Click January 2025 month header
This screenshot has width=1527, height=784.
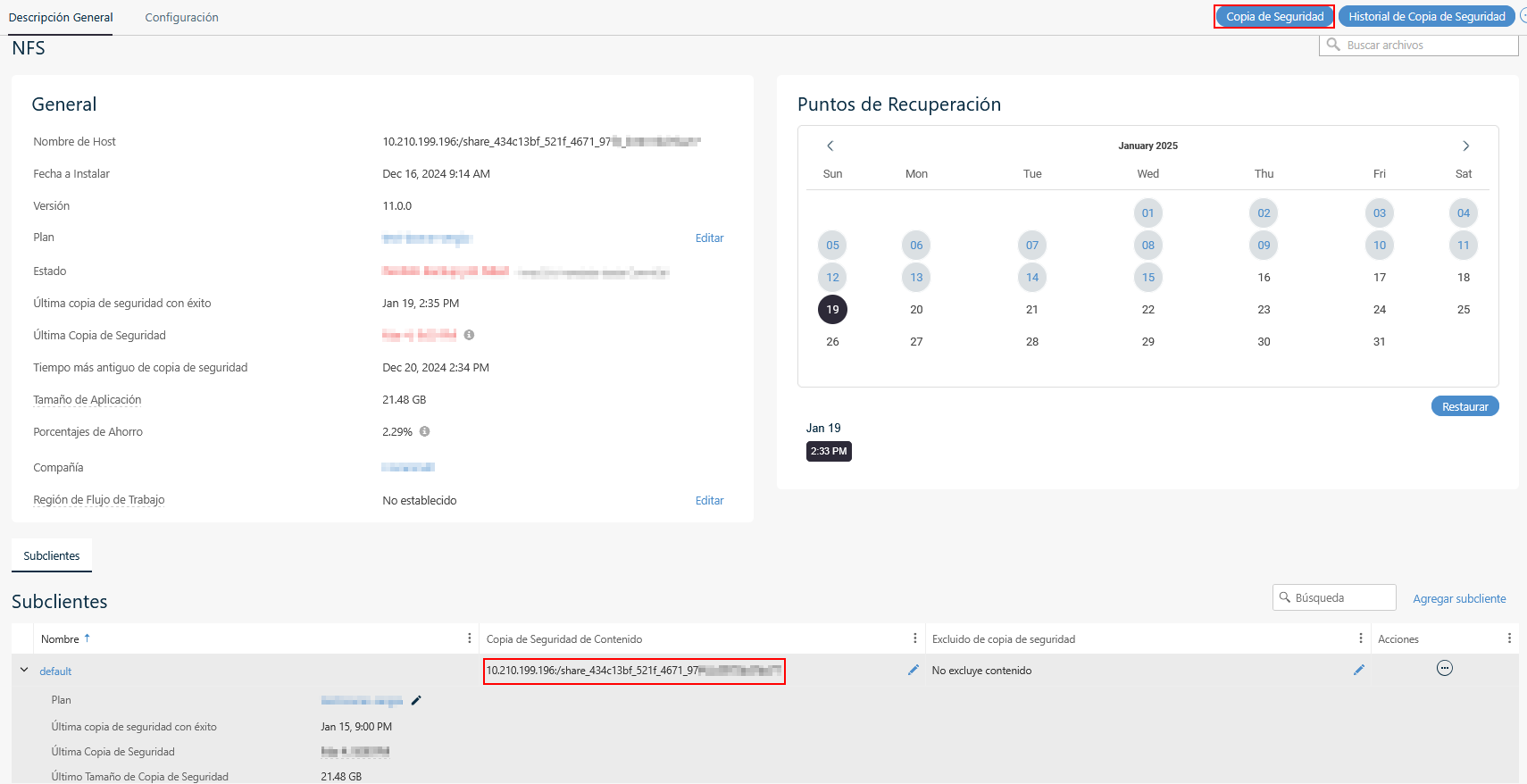coord(1147,146)
